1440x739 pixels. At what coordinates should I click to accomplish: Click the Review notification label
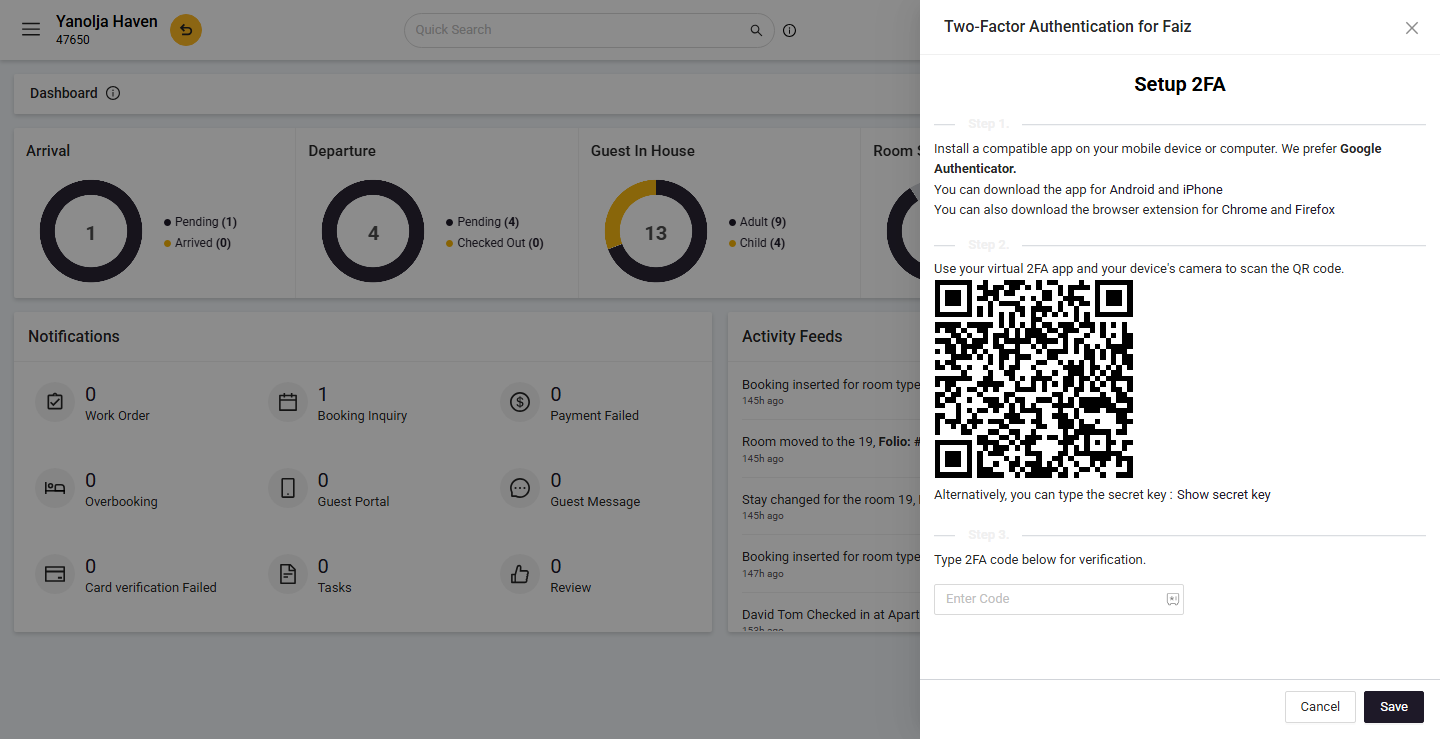pos(570,588)
